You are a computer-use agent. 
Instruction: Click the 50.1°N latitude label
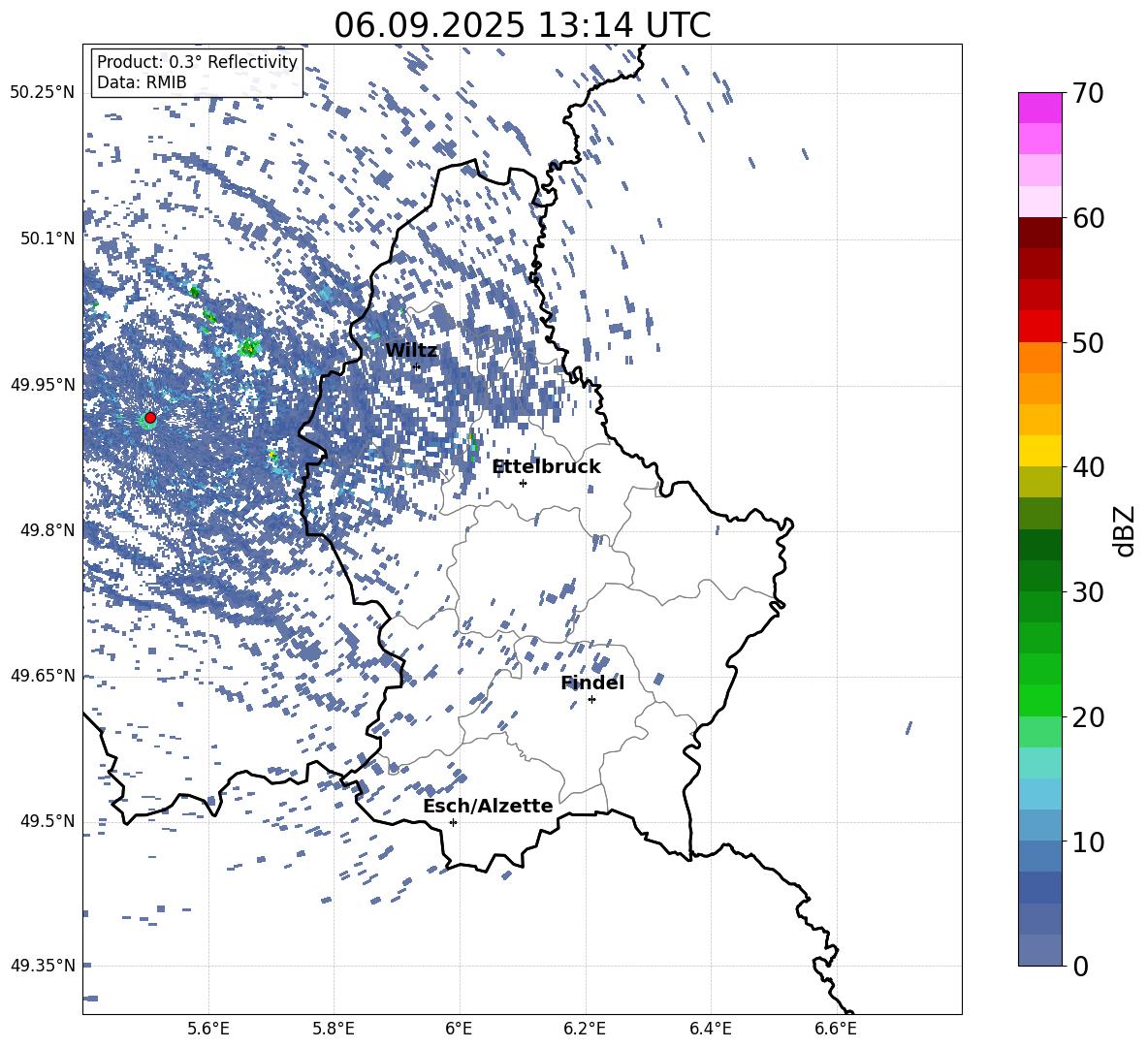pos(48,238)
